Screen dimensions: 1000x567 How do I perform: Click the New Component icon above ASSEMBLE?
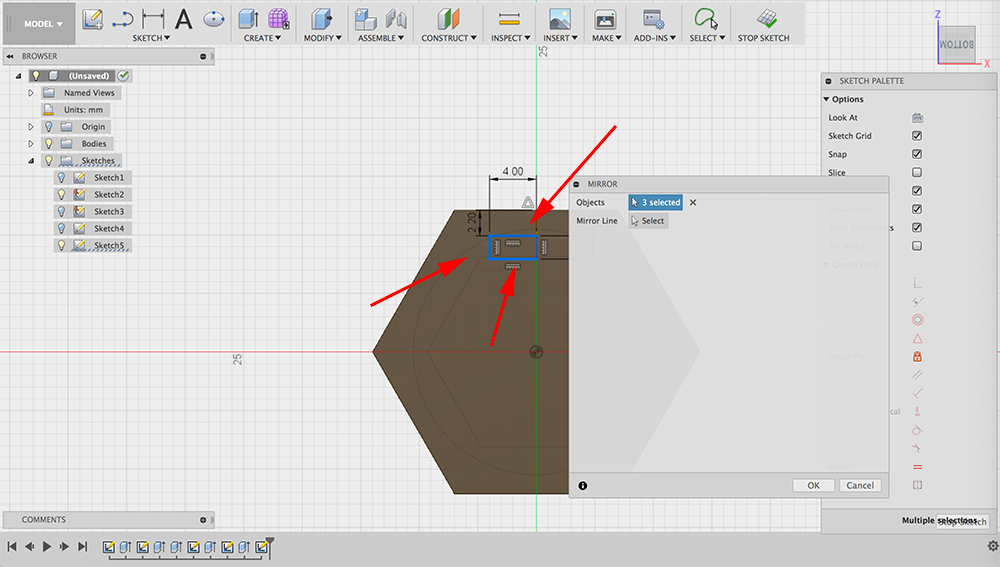(x=365, y=19)
